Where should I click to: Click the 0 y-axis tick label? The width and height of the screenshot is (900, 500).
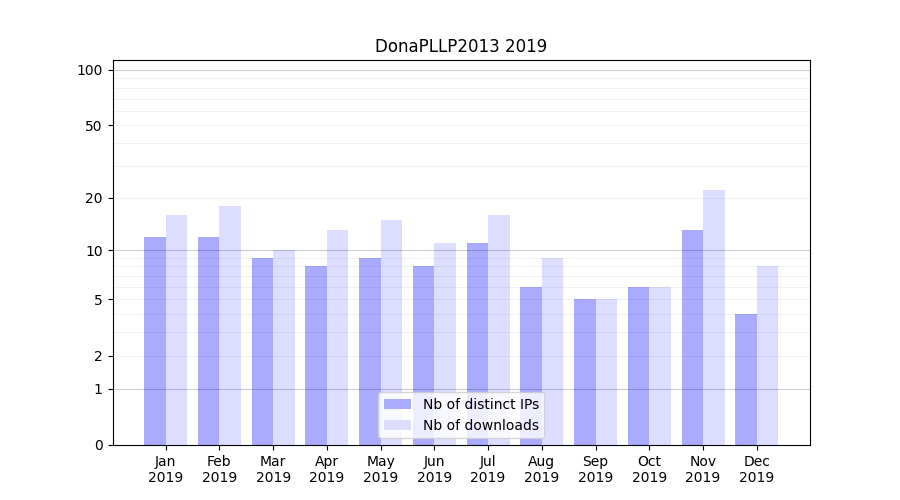[x=98, y=445]
